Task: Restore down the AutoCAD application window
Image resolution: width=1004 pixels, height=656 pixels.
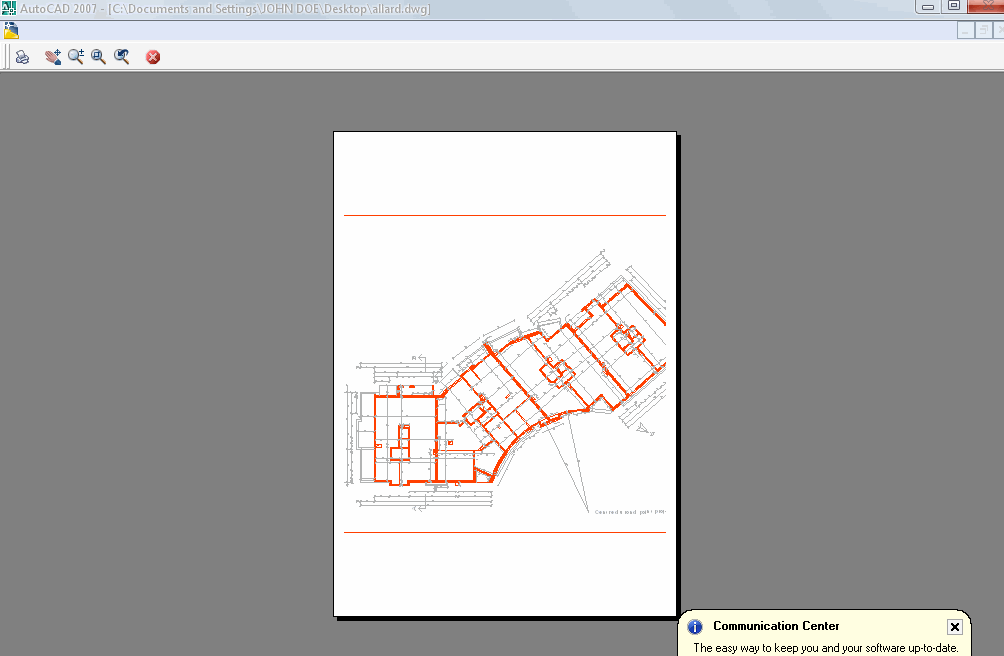Action: click(952, 6)
